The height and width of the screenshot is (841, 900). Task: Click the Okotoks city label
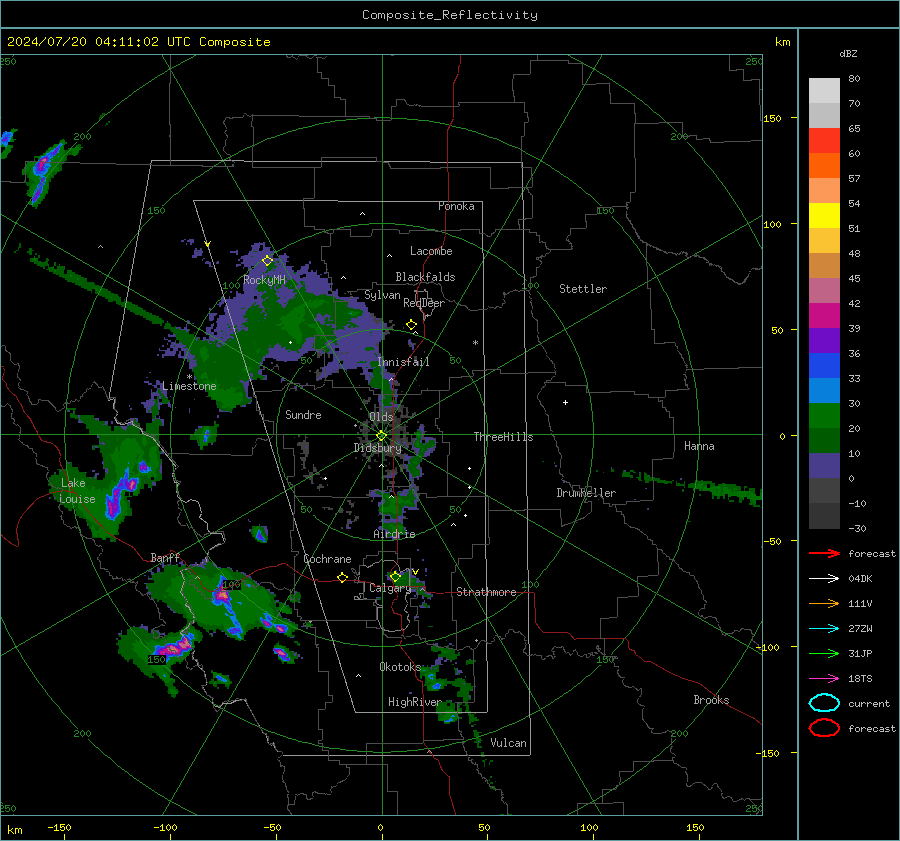point(400,667)
